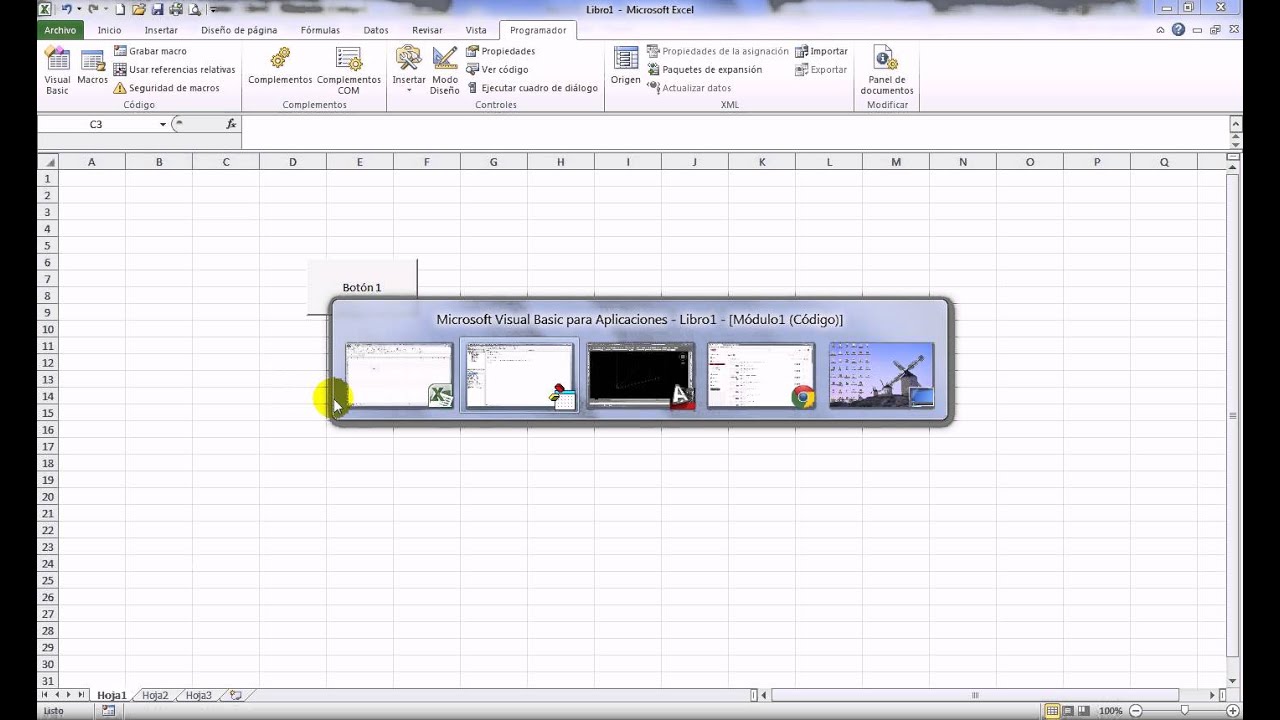Toggle Modo Diseño
1280x720 pixels.
[445, 70]
